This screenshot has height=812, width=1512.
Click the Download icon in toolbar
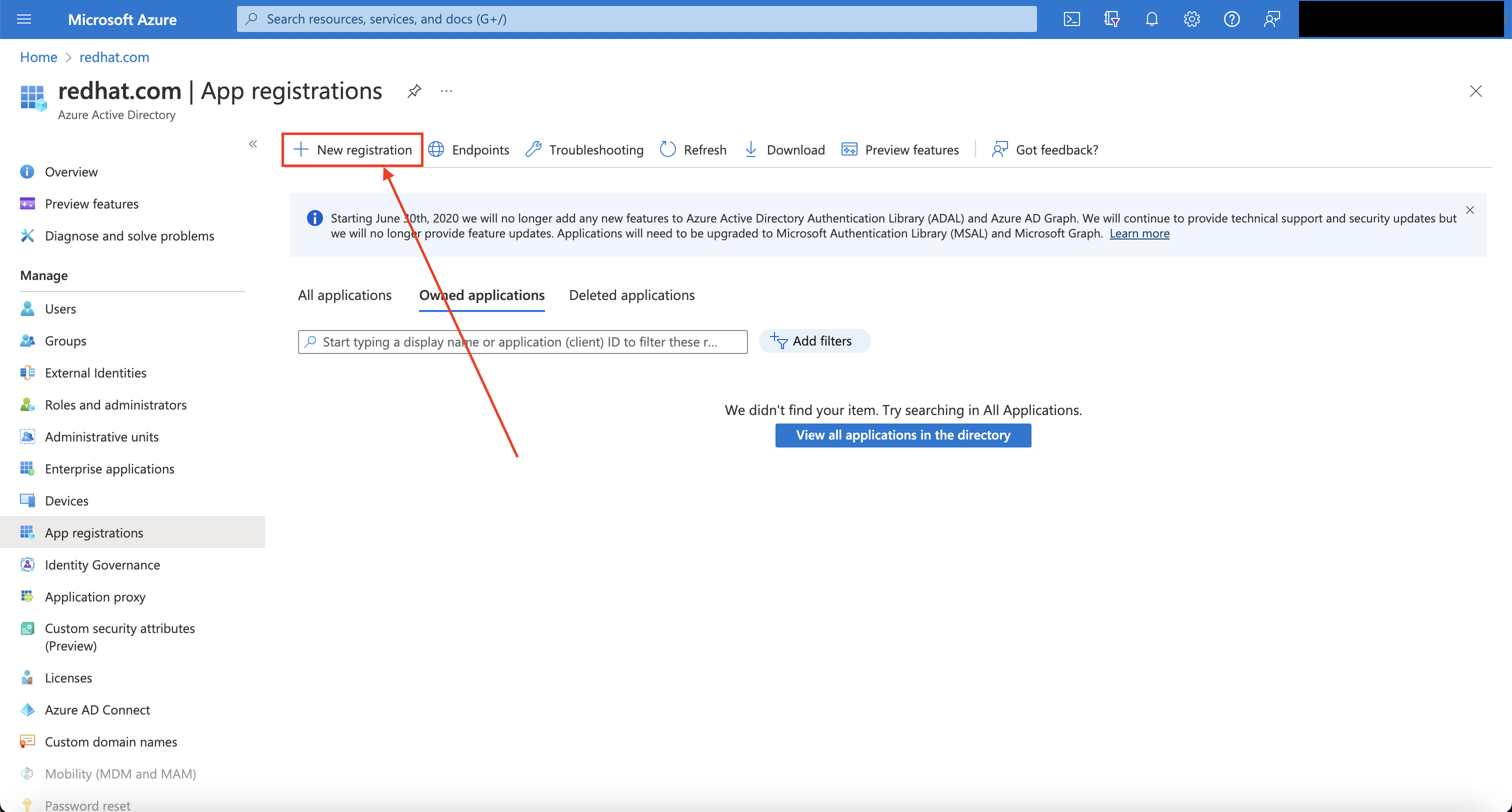pos(751,150)
